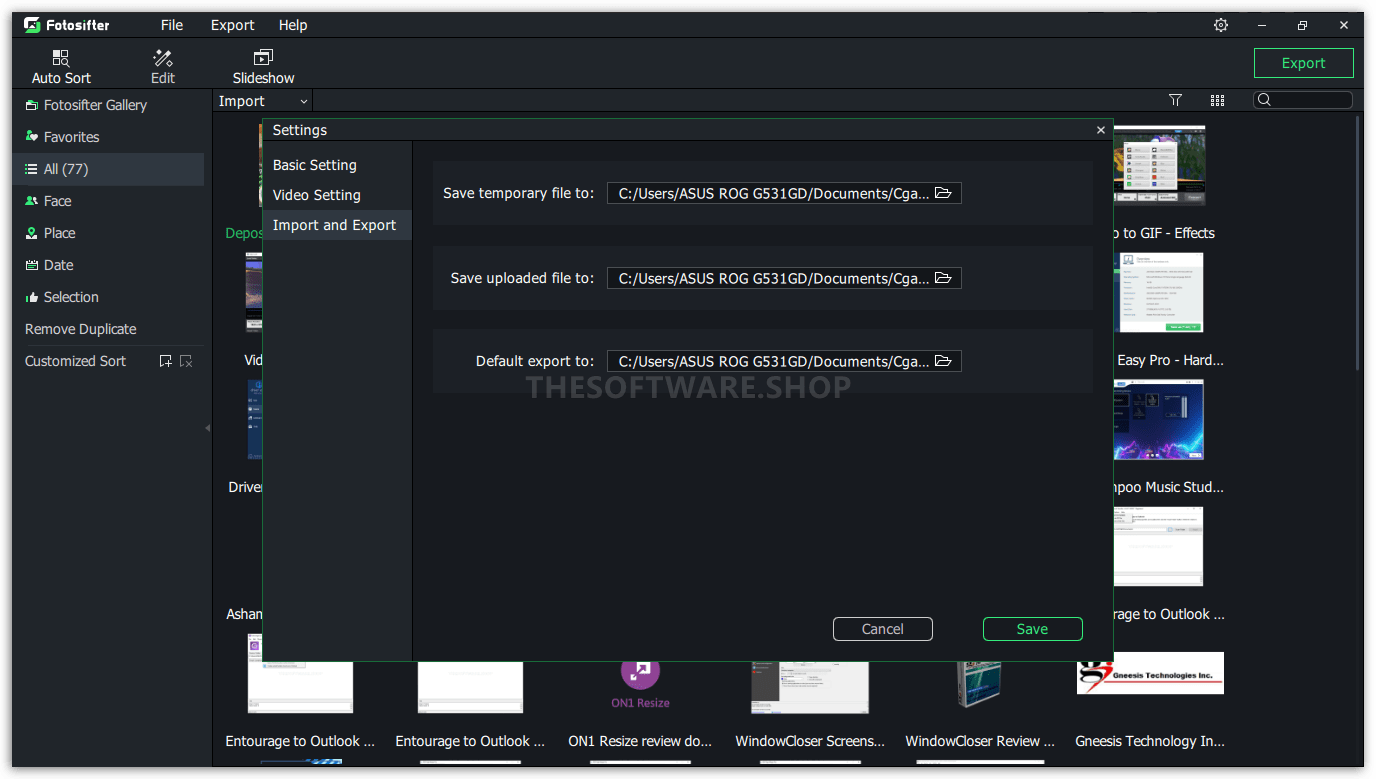Select Face sorting in the sidebar
Screen dimensions: 1376x779
(x=60, y=200)
